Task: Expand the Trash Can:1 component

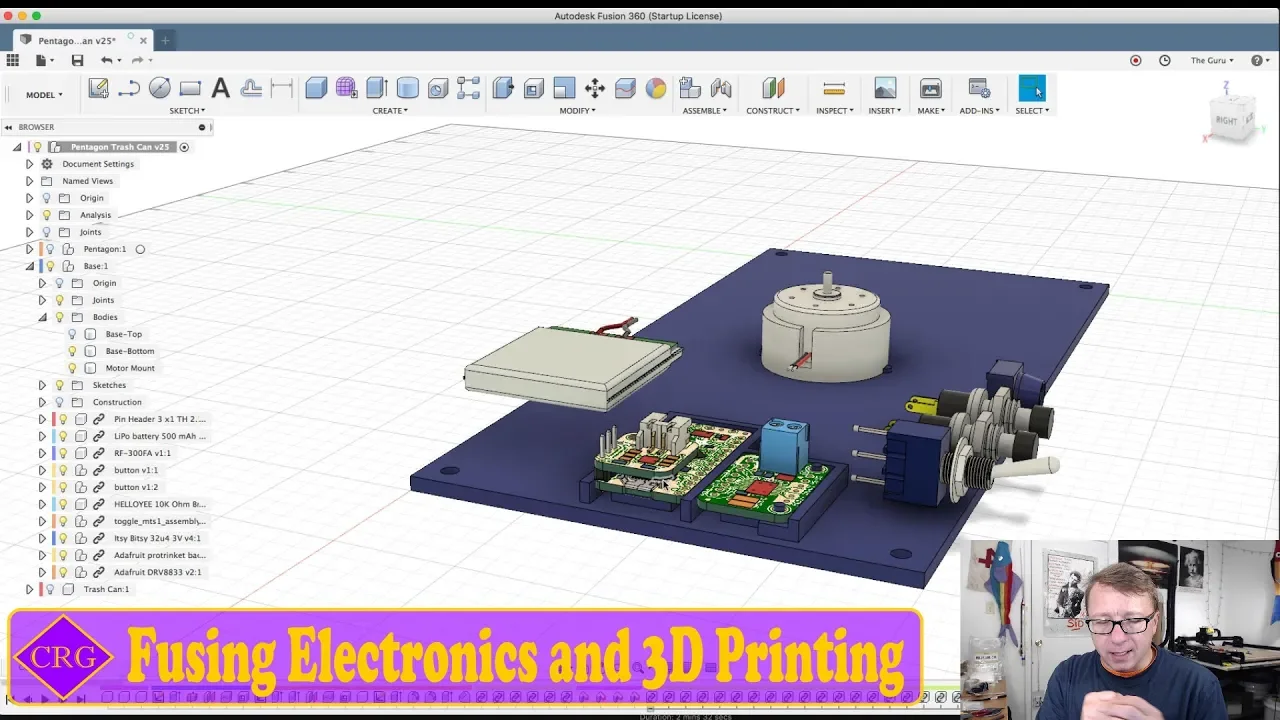Action: (29, 589)
